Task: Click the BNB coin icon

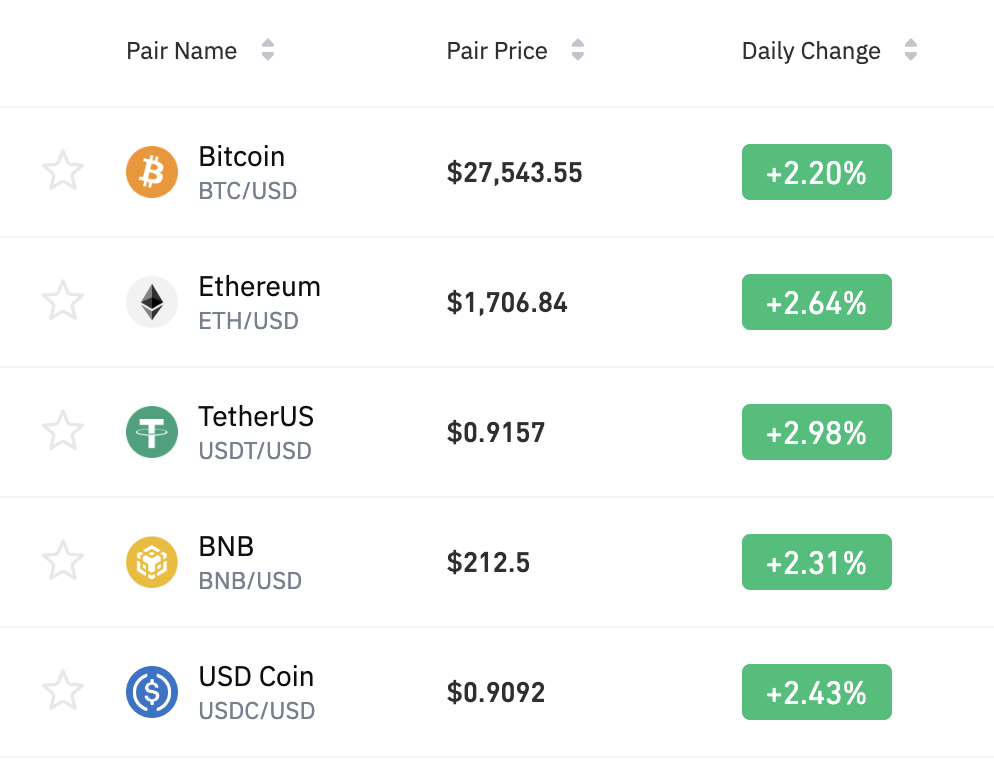Action: [x=152, y=561]
